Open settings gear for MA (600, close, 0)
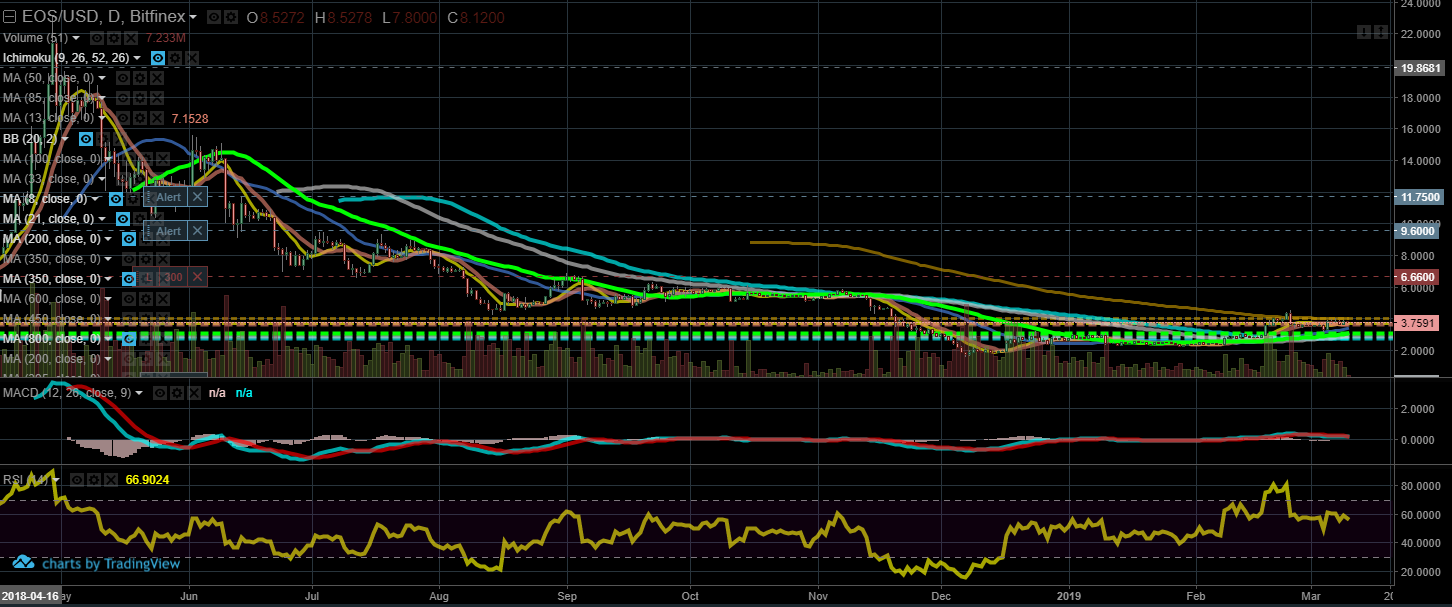Viewport: 1452px width, 607px height. [146, 298]
